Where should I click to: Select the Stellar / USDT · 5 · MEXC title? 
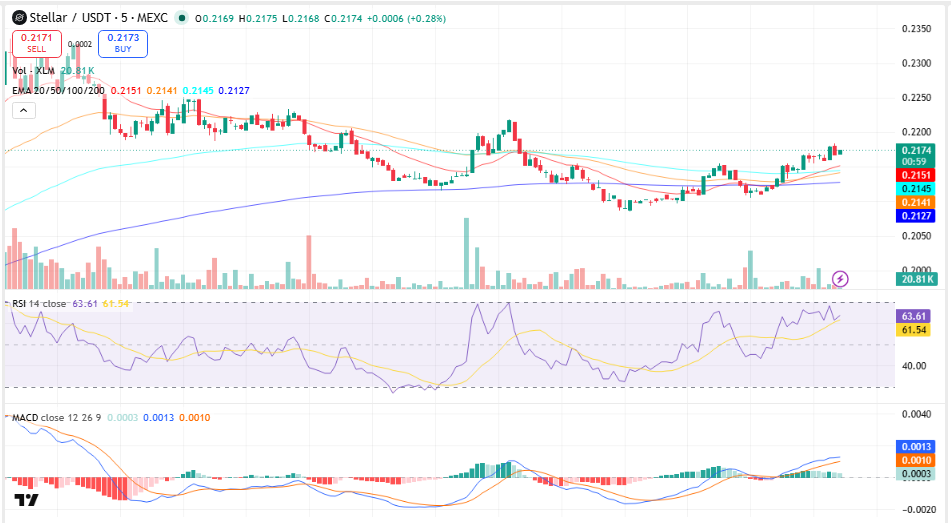tap(99, 18)
